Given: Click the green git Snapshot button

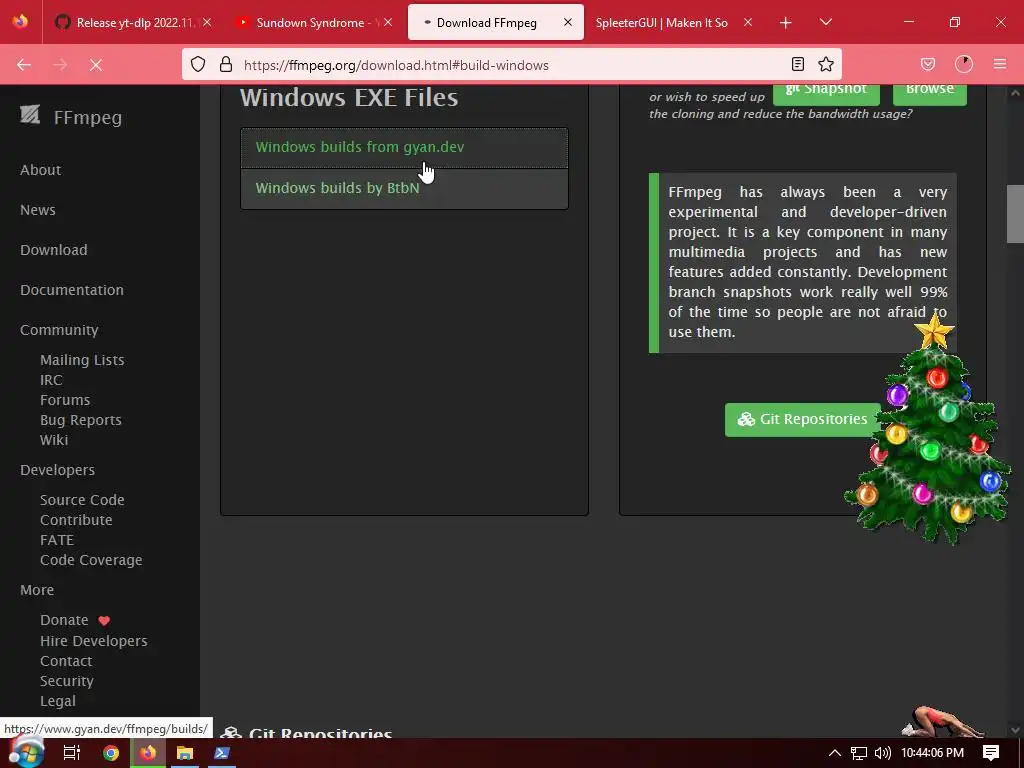Looking at the screenshot, I should (826, 93).
